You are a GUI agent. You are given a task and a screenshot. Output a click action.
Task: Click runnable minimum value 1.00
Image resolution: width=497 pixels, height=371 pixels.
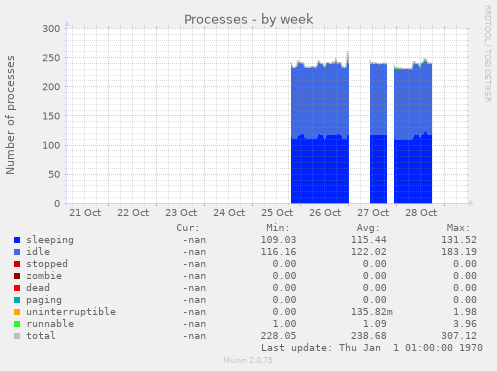(284, 324)
